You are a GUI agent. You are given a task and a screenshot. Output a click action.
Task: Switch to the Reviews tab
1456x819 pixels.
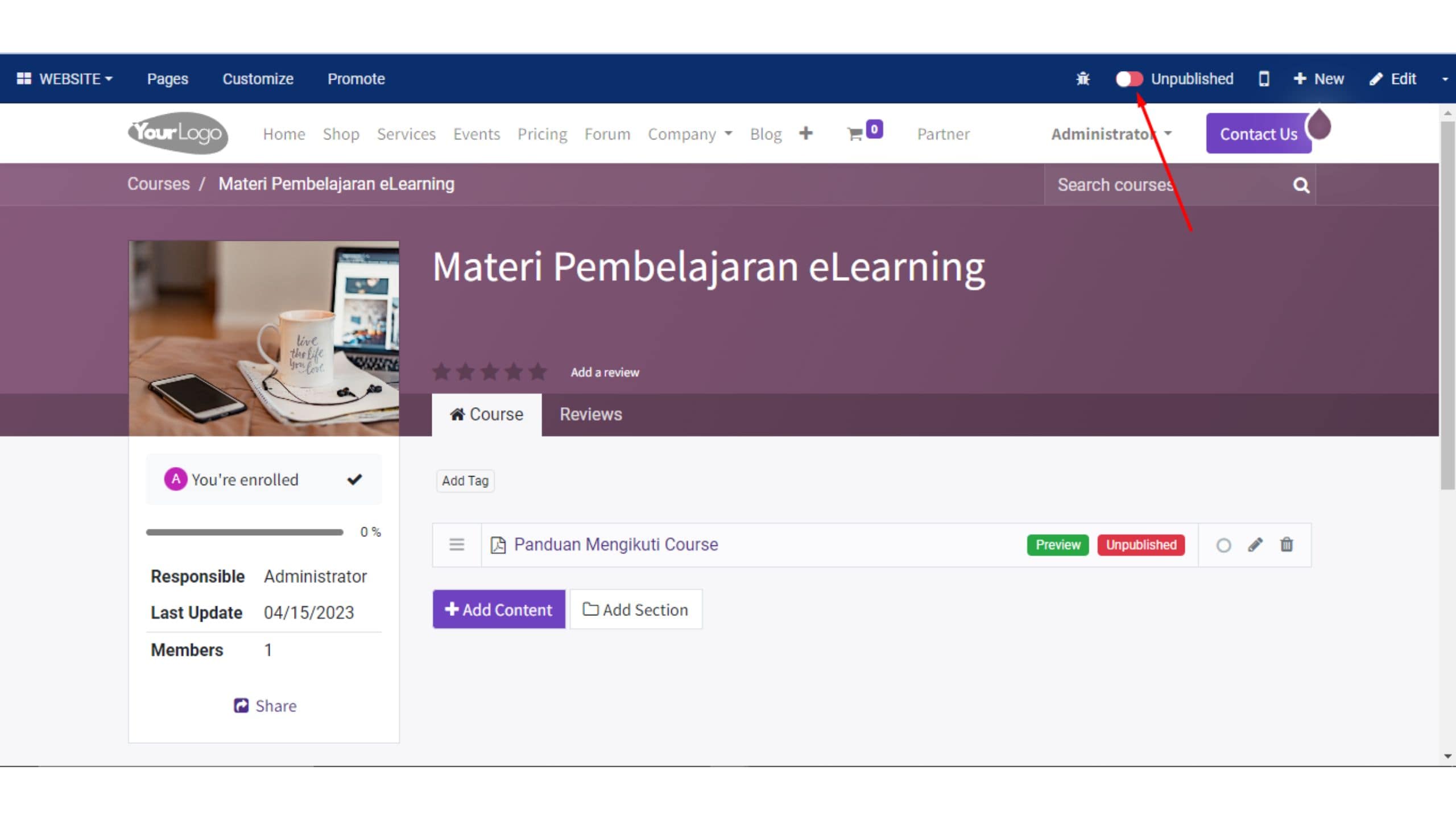click(590, 415)
